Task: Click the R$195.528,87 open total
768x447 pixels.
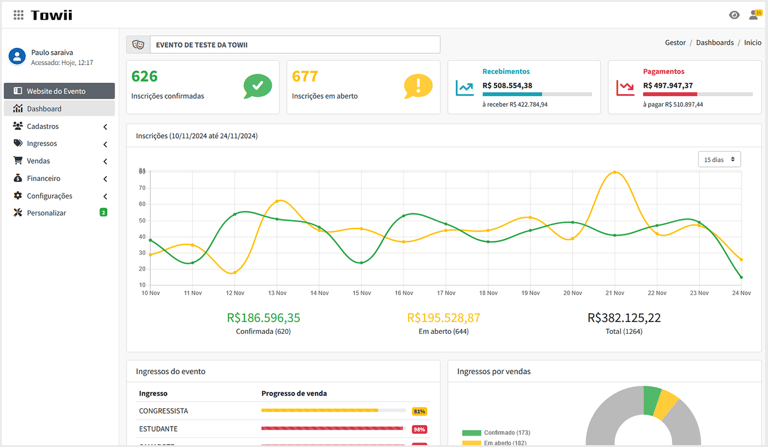Action: pos(444,318)
